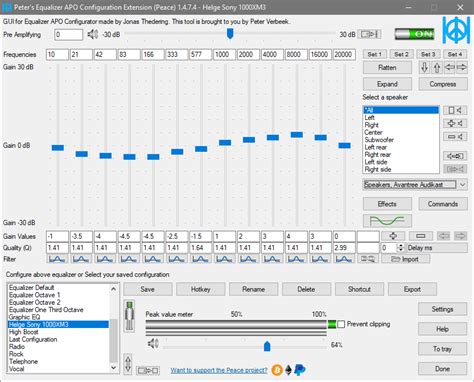Image resolution: width=474 pixels, height=382 pixels.
Task: Click the Save configuration button
Action: pyautogui.click(x=148, y=289)
